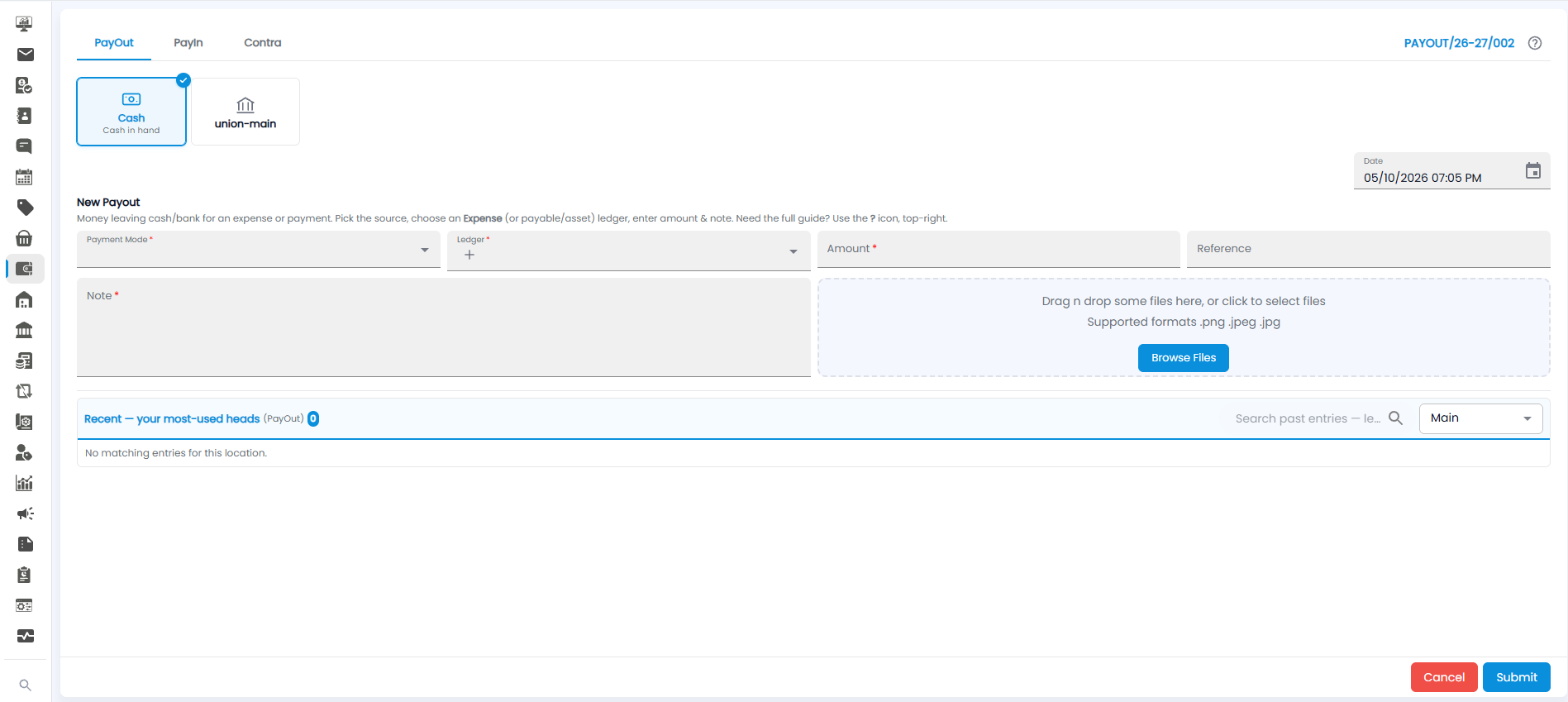
Task: Click the plus icon in Ledger field
Action: (x=469, y=255)
